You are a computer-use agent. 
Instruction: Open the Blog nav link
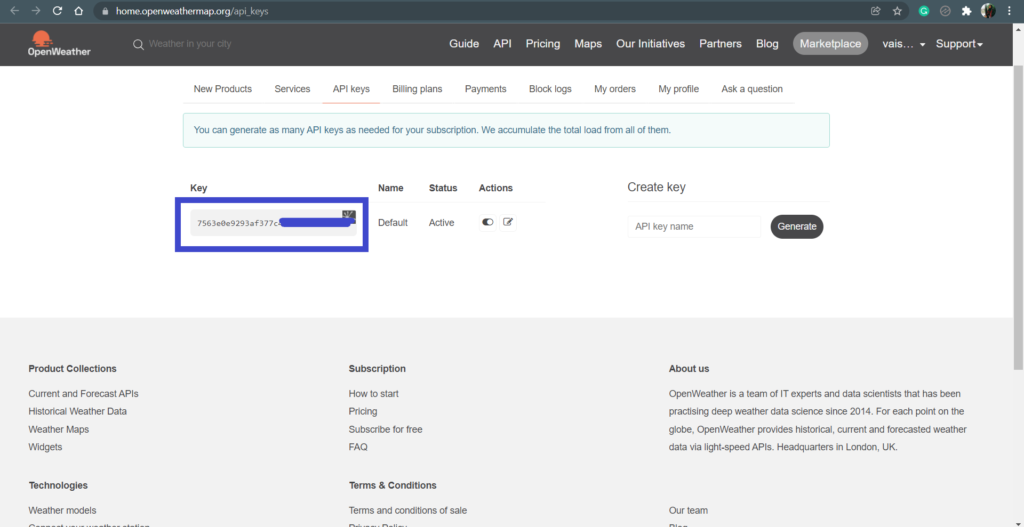[767, 44]
